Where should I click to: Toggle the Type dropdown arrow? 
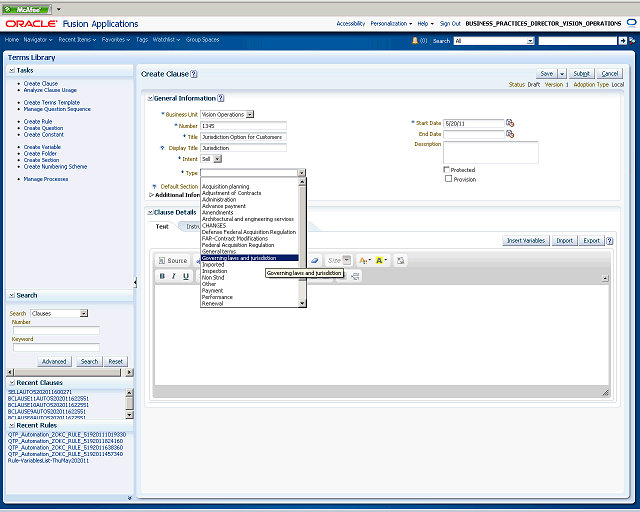pos(302,173)
